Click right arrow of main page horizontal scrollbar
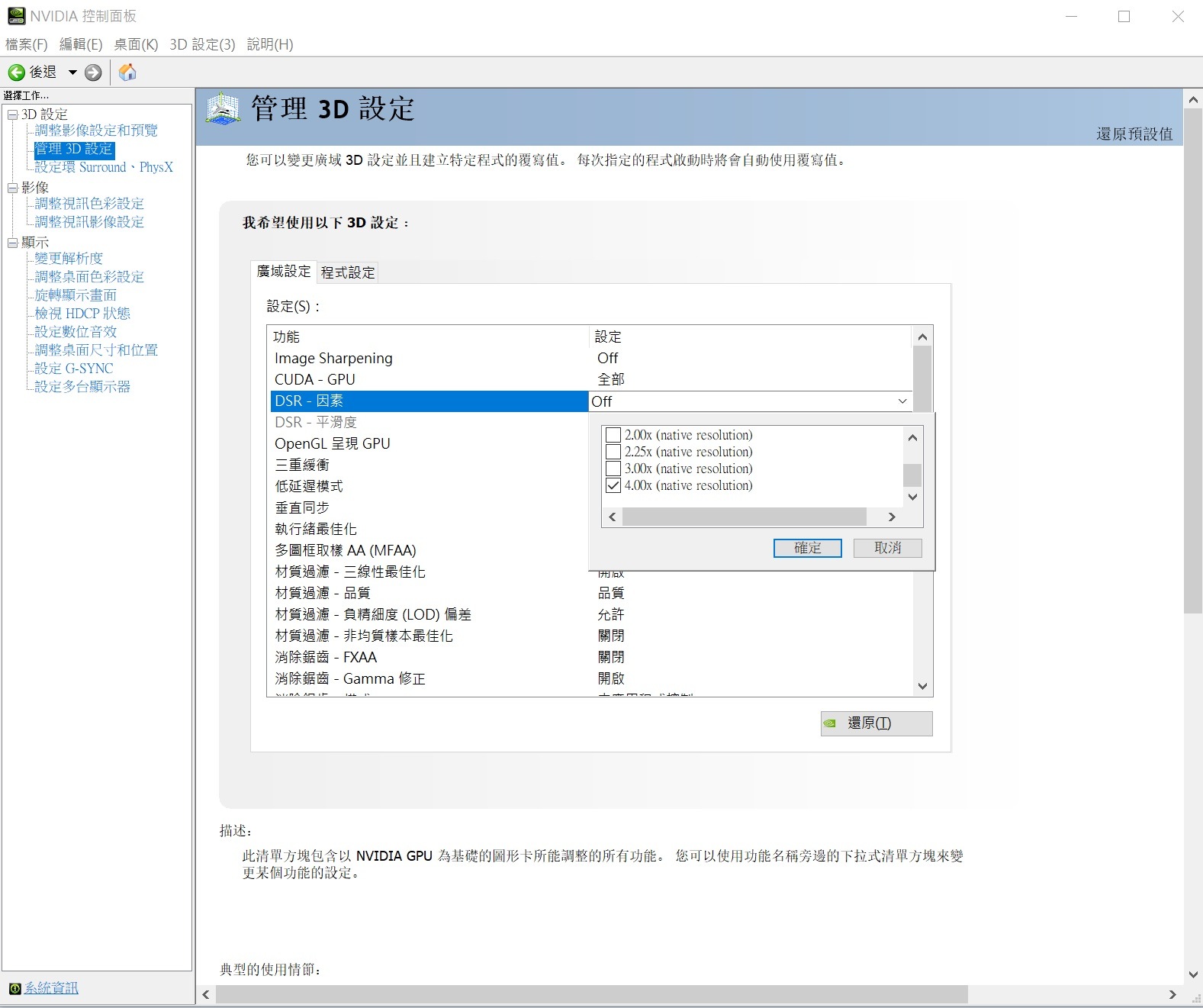1203x1008 pixels. pyautogui.click(x=1172, y=995)
